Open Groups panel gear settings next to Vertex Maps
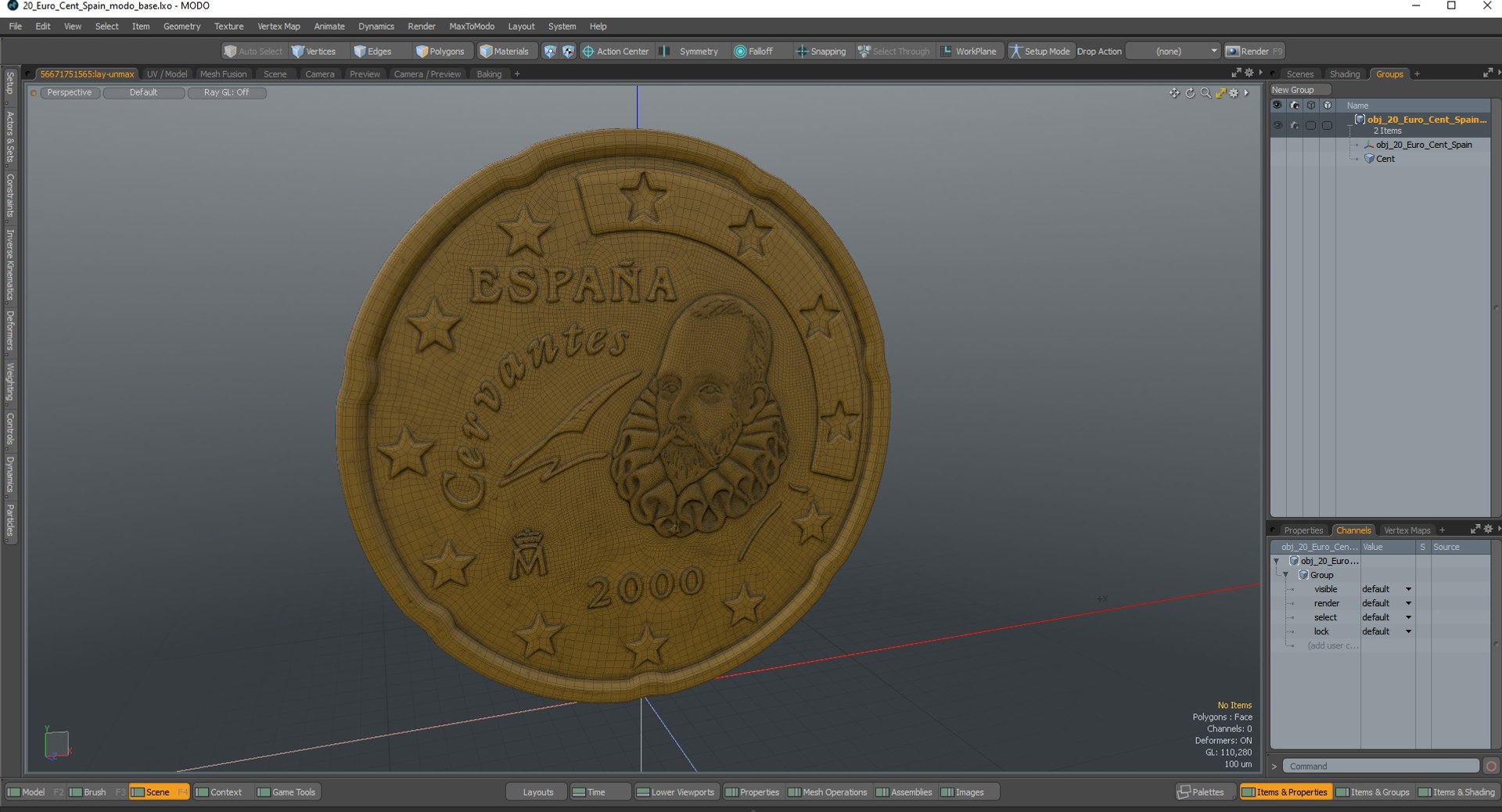Screen dimensions: 1502x812 click(x=1488, y=530)
